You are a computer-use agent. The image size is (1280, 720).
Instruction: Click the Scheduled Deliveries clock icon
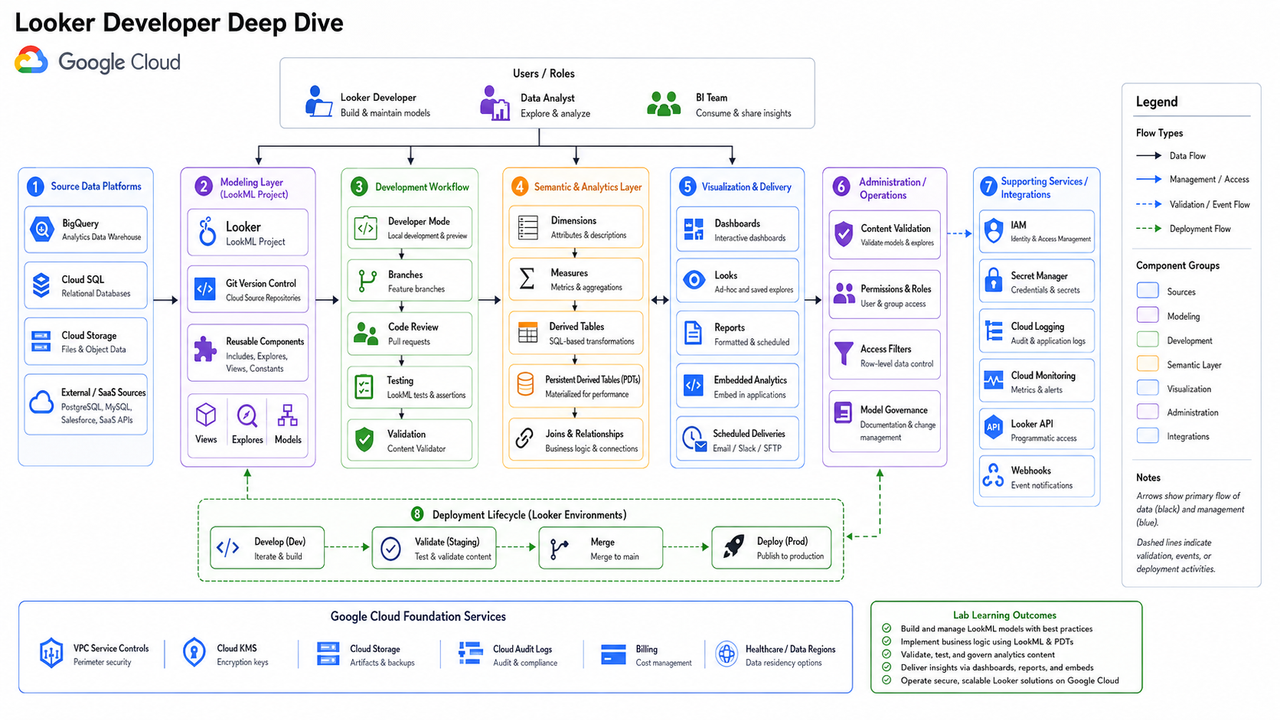693,440
